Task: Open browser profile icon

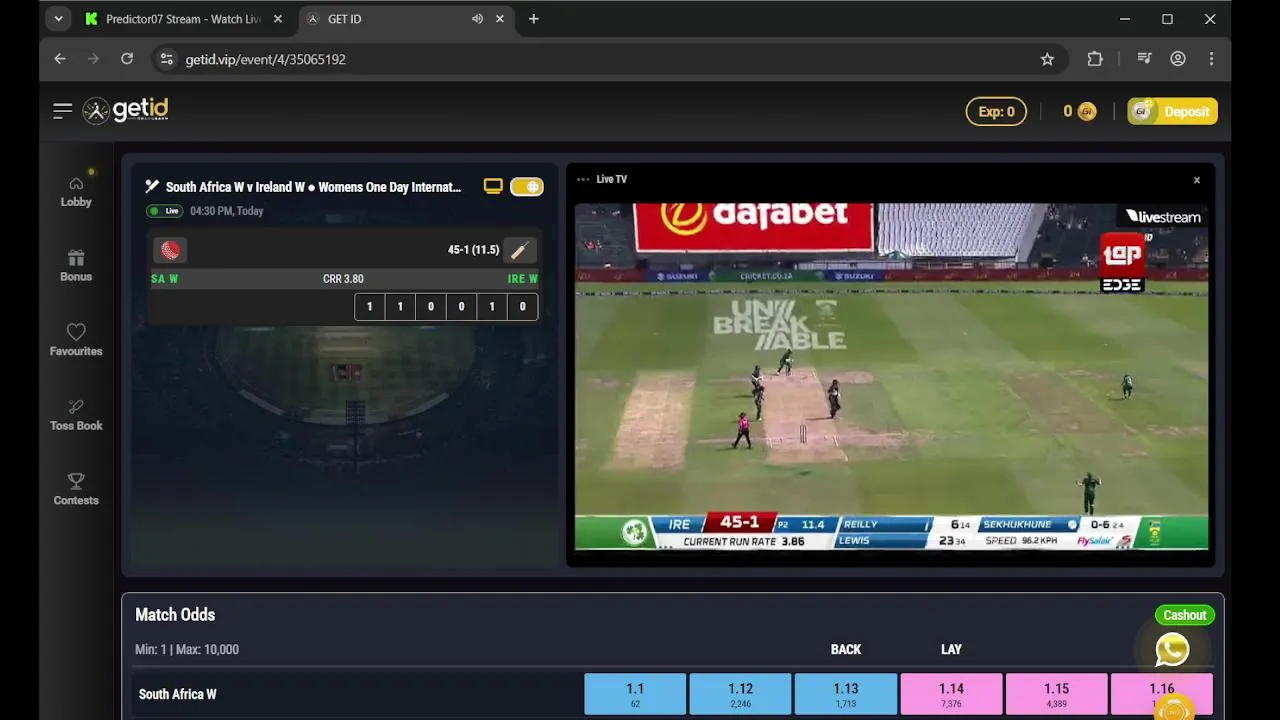Action: click(x=1178, y=59)
